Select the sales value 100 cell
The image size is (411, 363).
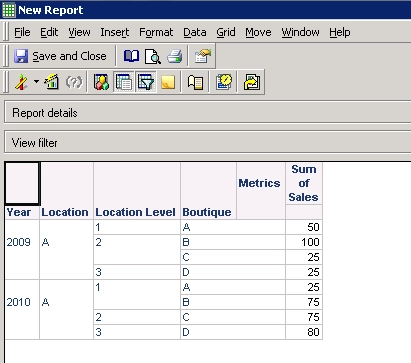[304, 242]
